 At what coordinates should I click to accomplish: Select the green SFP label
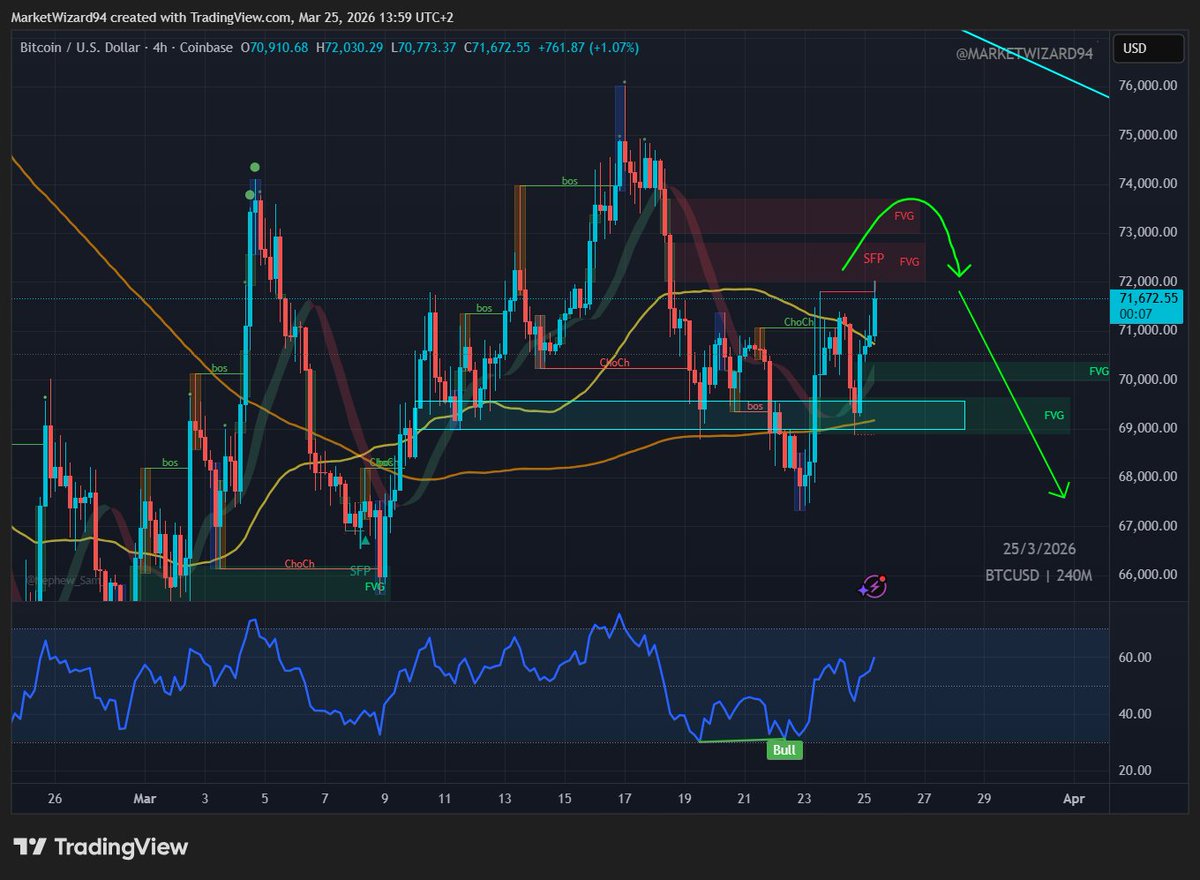[x=360, y=571]
